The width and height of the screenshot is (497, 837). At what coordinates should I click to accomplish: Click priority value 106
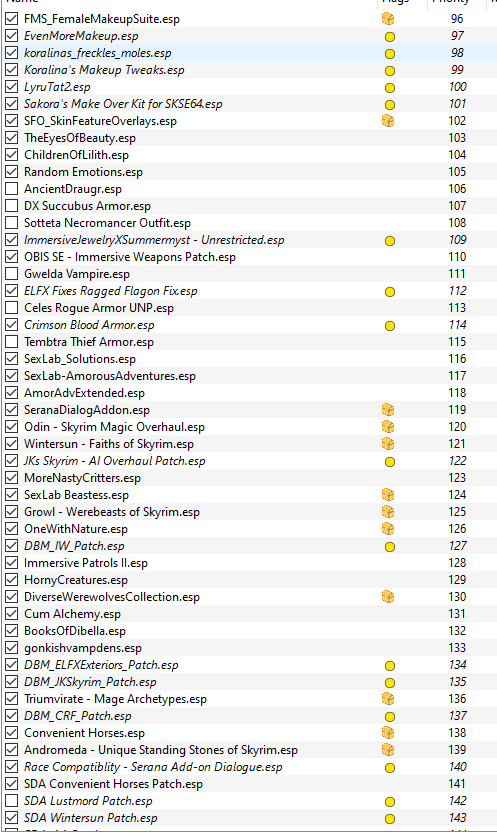[457, 189]
